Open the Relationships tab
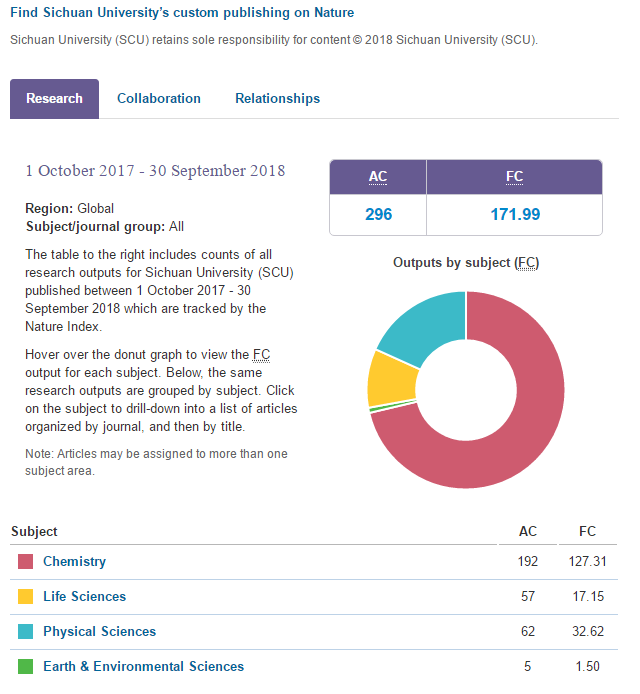The height and width of the screenshot is (694, 640). tap(277, 98)
